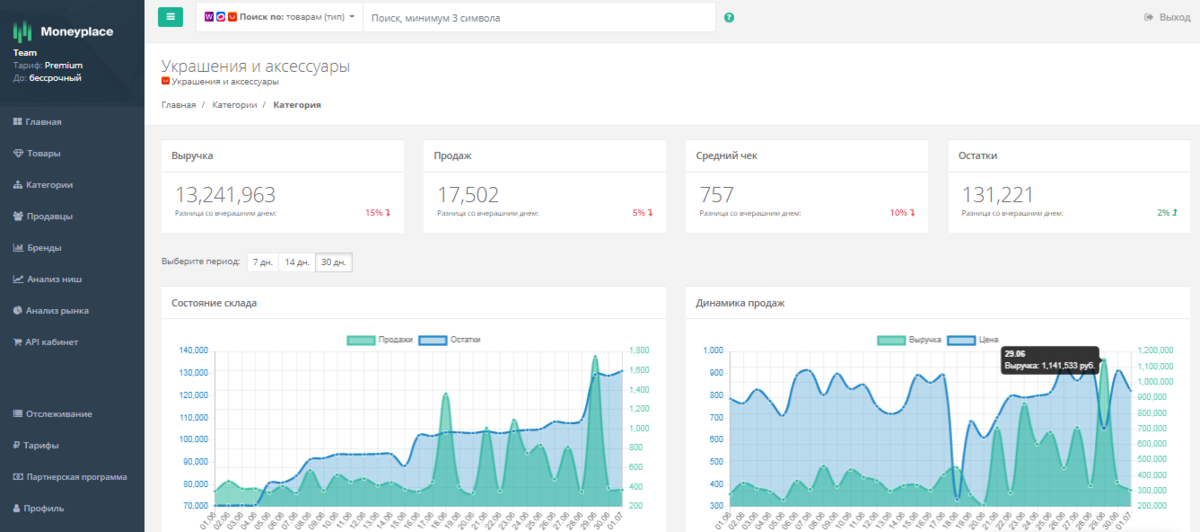The width and height of the screenshot is (1200, 532).
Task: Click the average check value 757
Action: click(717, 195)
